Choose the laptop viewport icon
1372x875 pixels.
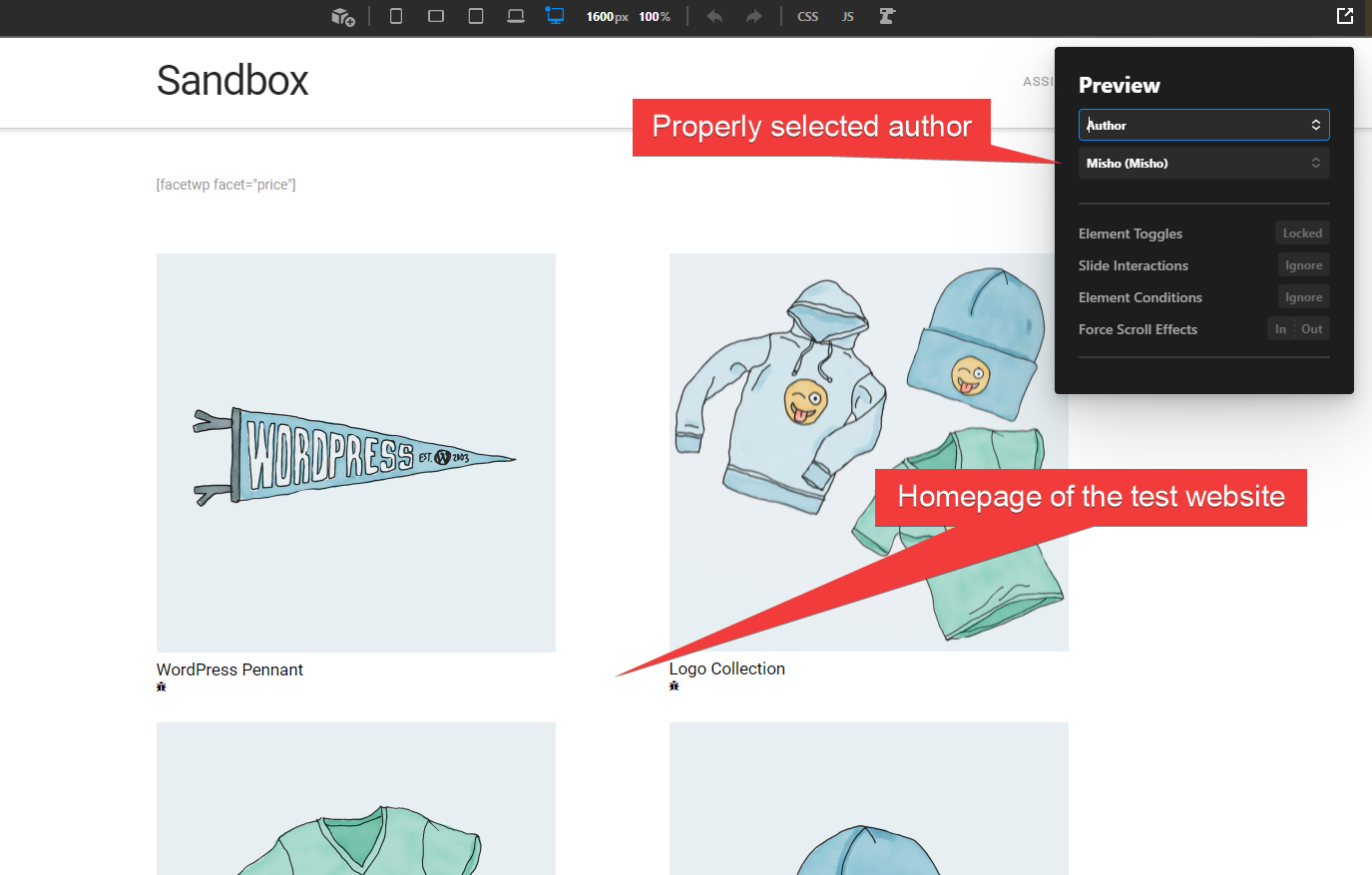click(x=516, y=16)
